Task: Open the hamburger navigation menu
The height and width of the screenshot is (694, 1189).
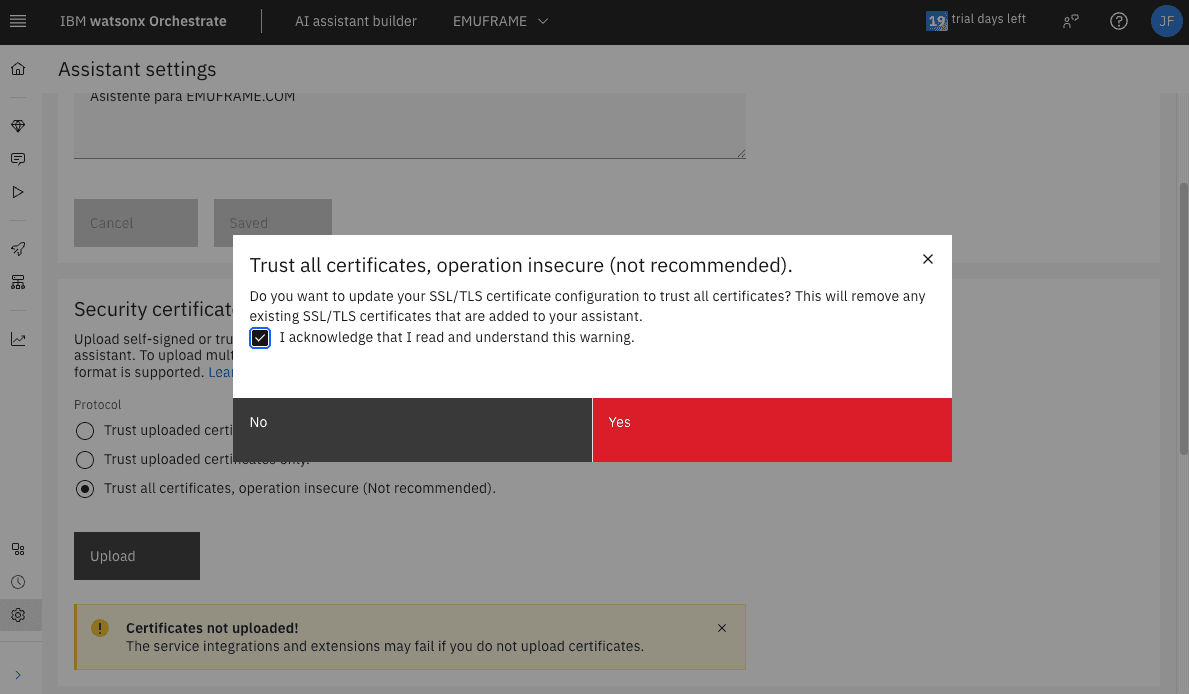Action: point(18,21)
